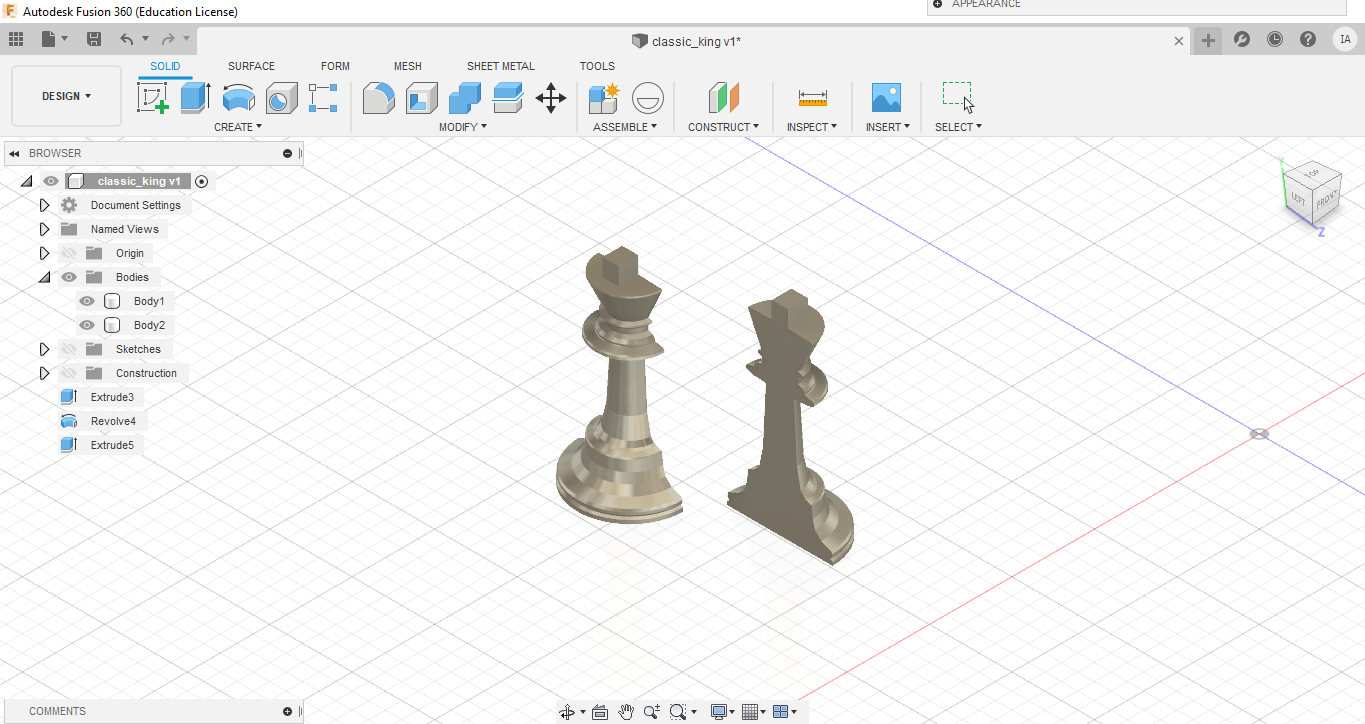Select the Offset Face tool
1365x724 pixels.
point(508,97)
